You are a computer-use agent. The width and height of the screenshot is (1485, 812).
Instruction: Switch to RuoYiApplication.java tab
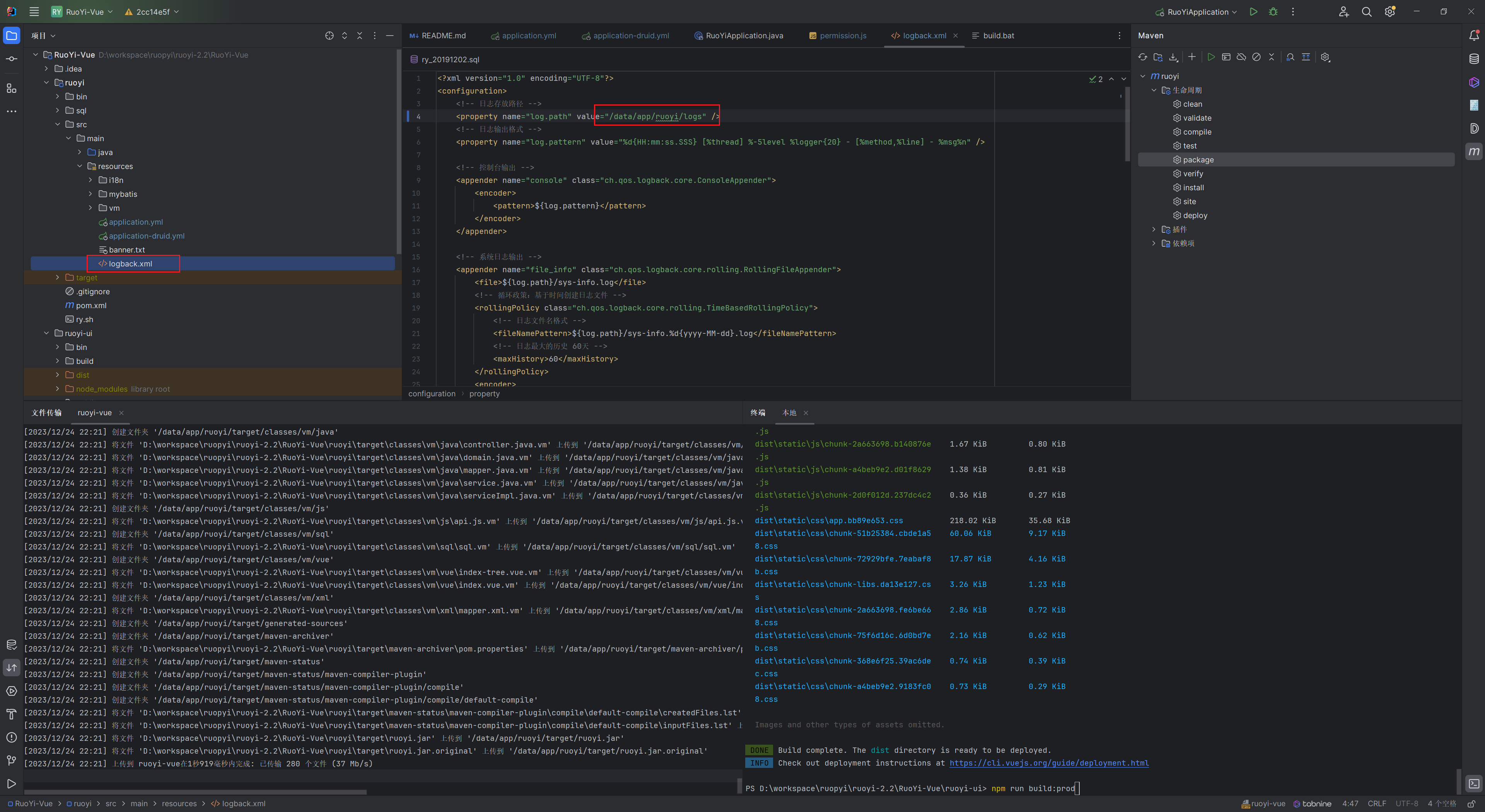739,36
